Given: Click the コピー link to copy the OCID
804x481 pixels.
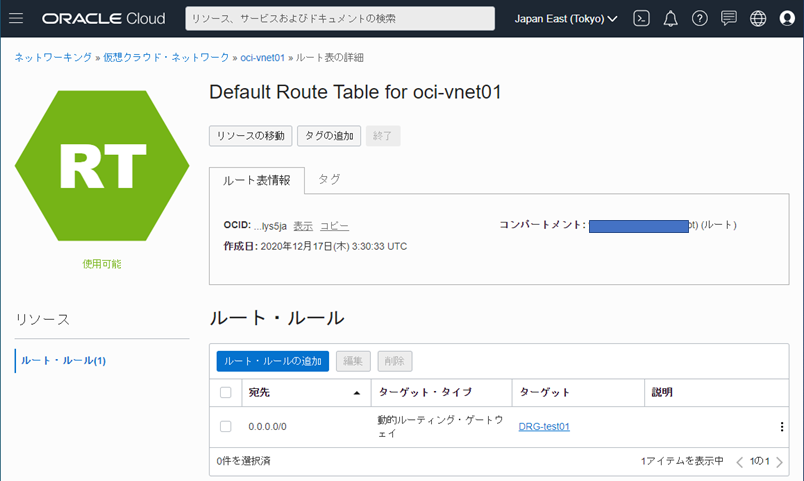Looking at the screenshot, I should point(334,226).
